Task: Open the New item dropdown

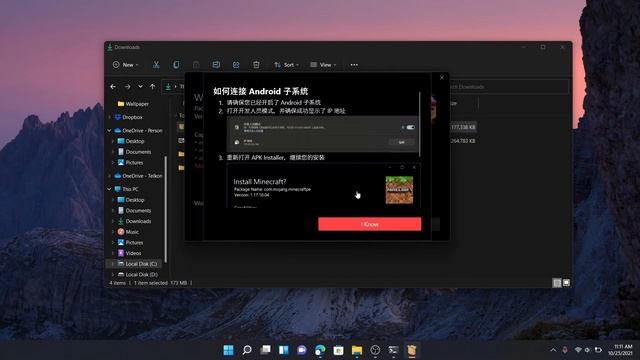Action: click(126, 65)
